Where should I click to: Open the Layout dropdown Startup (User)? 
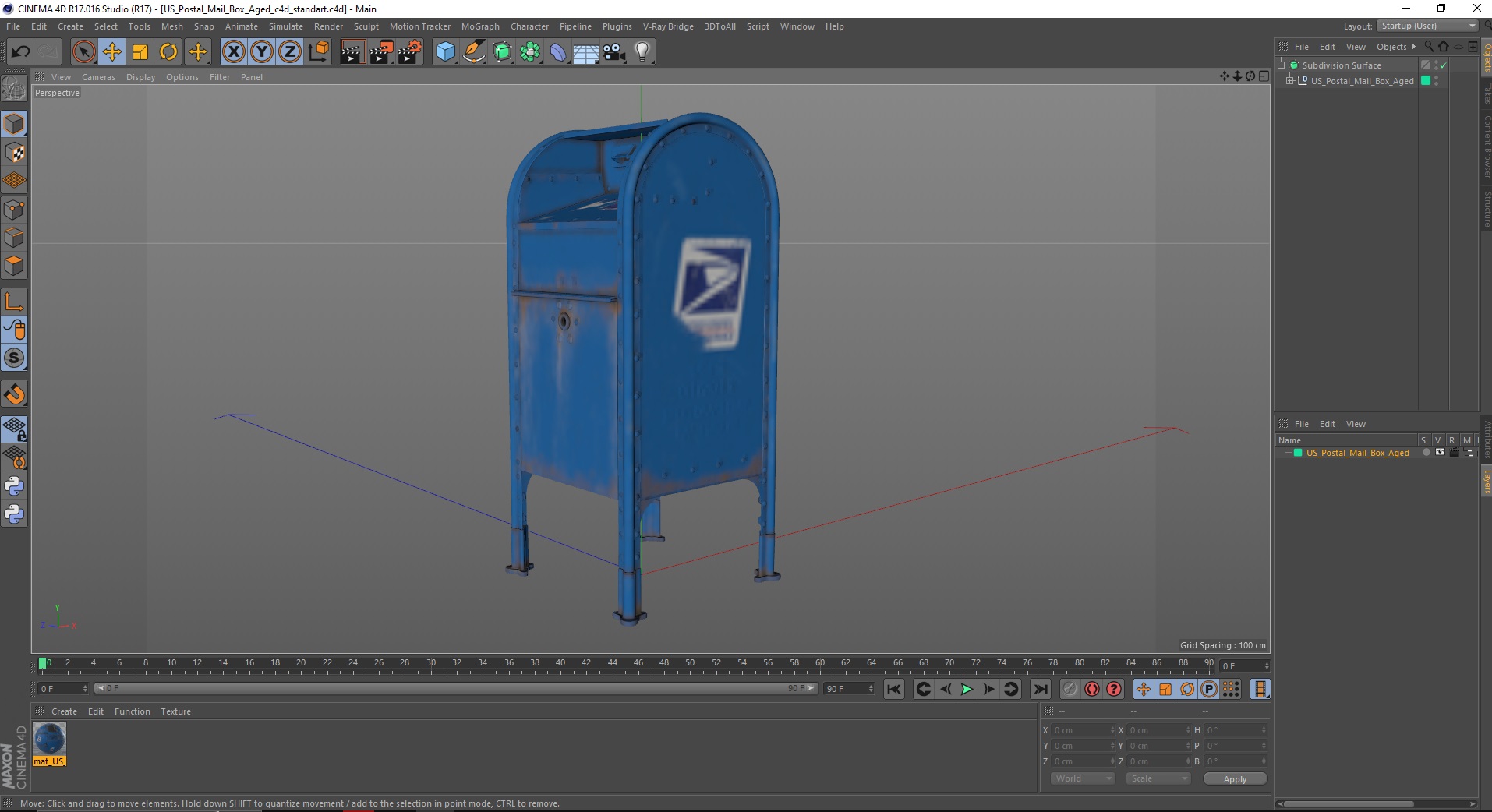1427,26
